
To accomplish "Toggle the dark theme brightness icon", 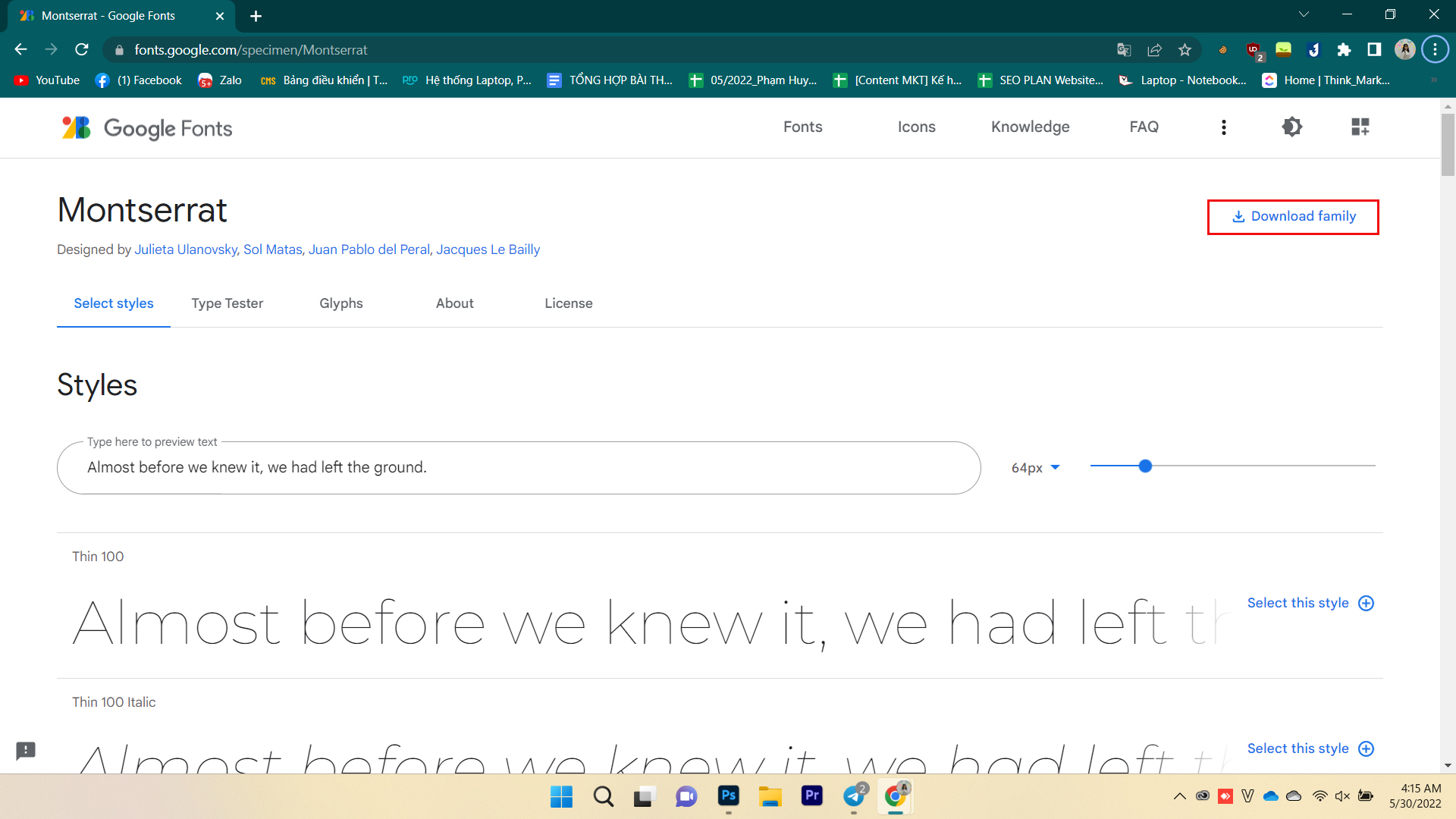I will click(x=1291, y=127).
